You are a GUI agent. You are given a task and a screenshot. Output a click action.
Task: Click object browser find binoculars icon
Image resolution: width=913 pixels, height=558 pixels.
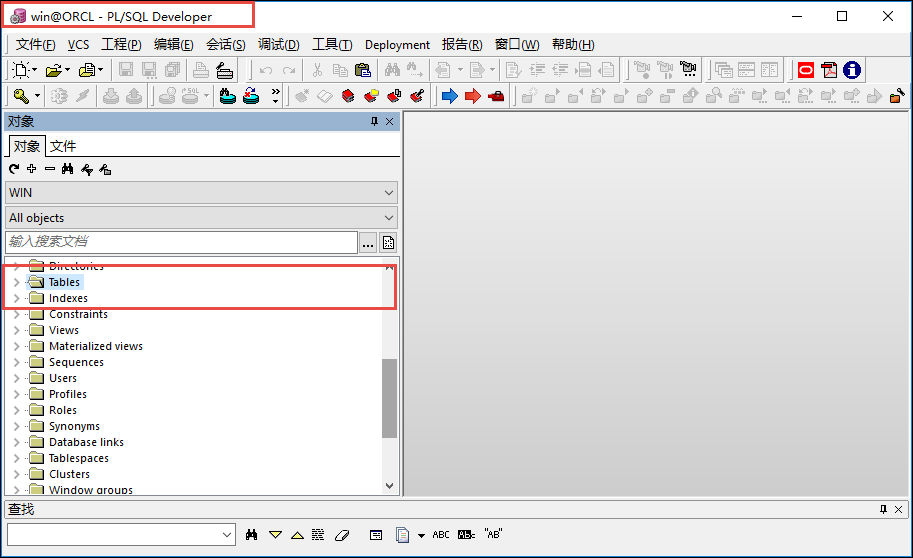coord(68,168)
